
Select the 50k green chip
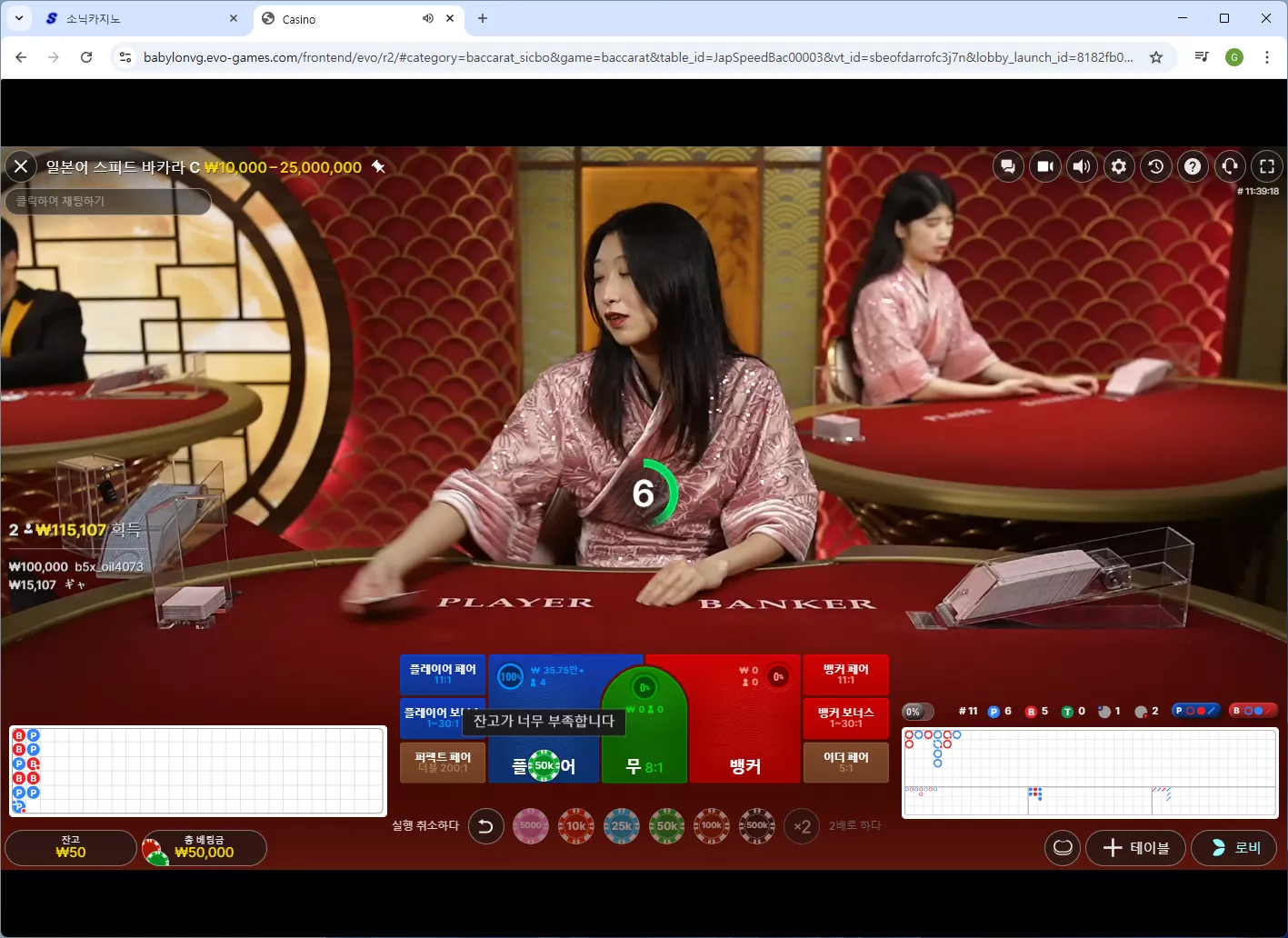666,826
